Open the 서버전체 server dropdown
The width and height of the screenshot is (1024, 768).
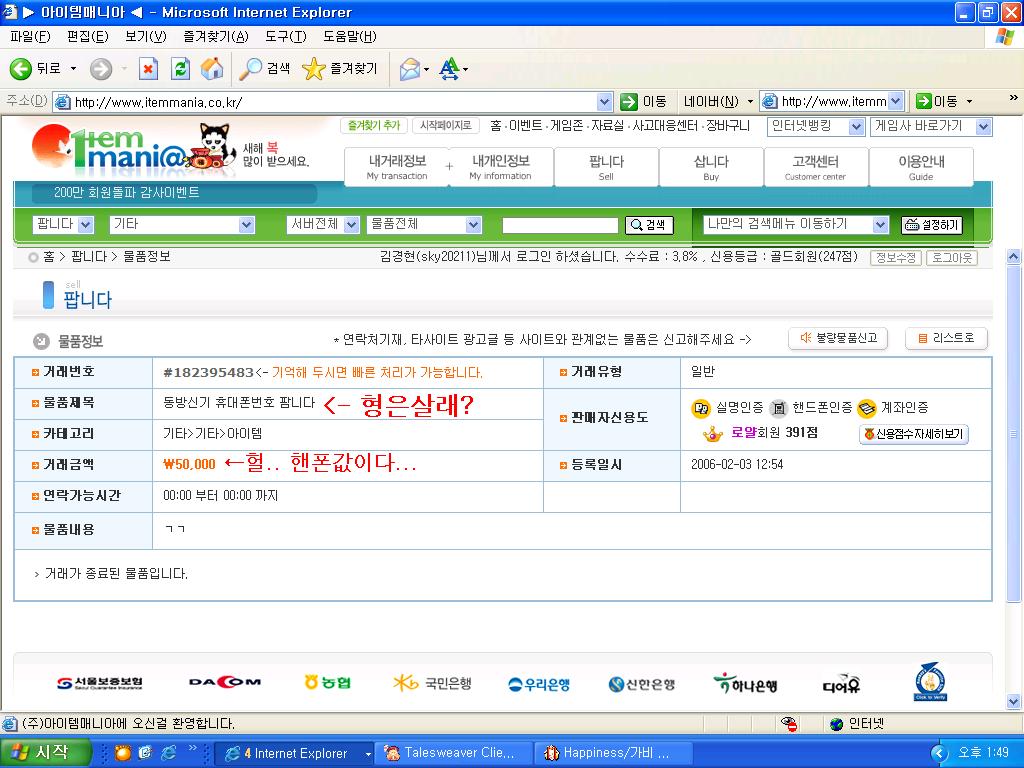tap(322, 225)
